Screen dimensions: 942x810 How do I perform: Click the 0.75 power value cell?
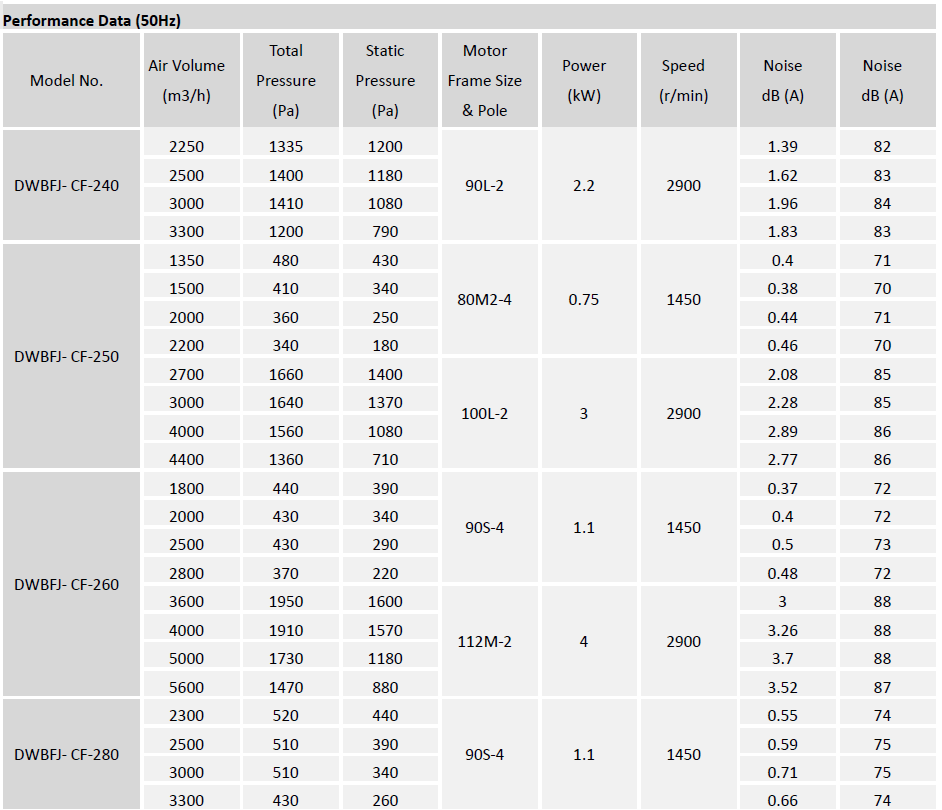click(584, 300)
